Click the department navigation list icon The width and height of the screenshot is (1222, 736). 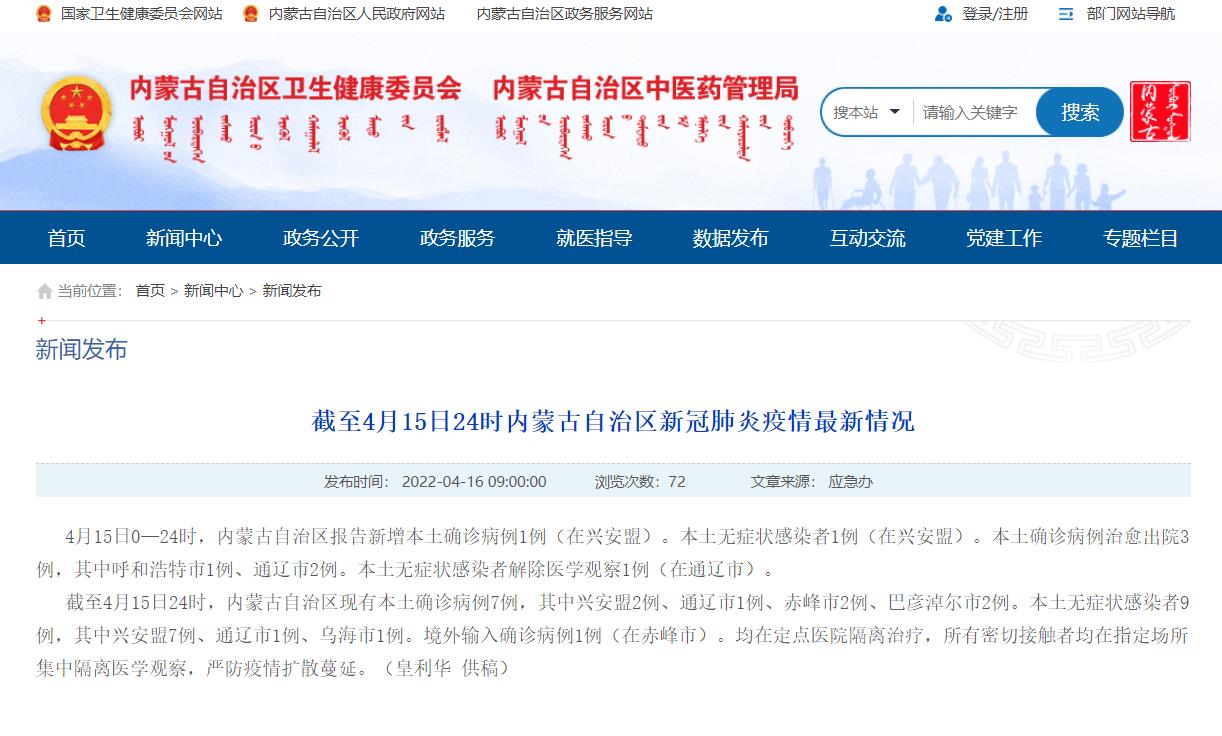tap(1066, 14)
